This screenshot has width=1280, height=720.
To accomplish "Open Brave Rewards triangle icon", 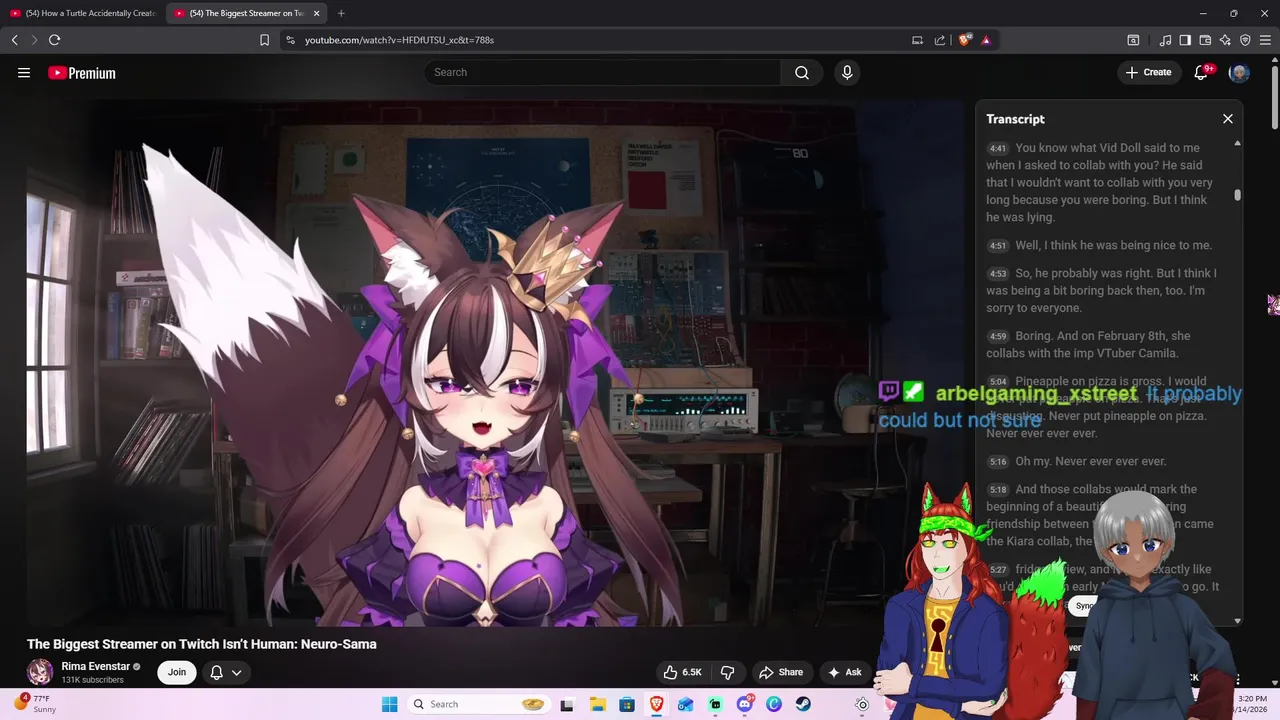I will [986, 40].
